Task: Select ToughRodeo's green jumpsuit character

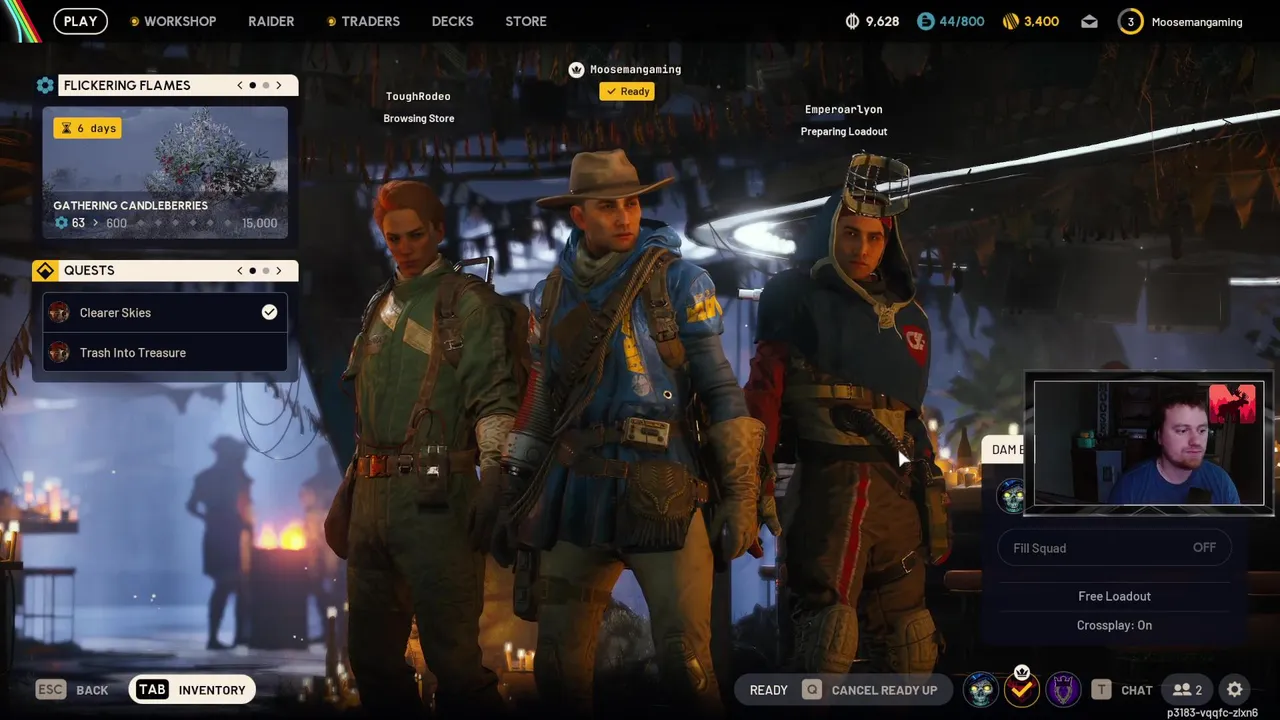Action: 425,440
